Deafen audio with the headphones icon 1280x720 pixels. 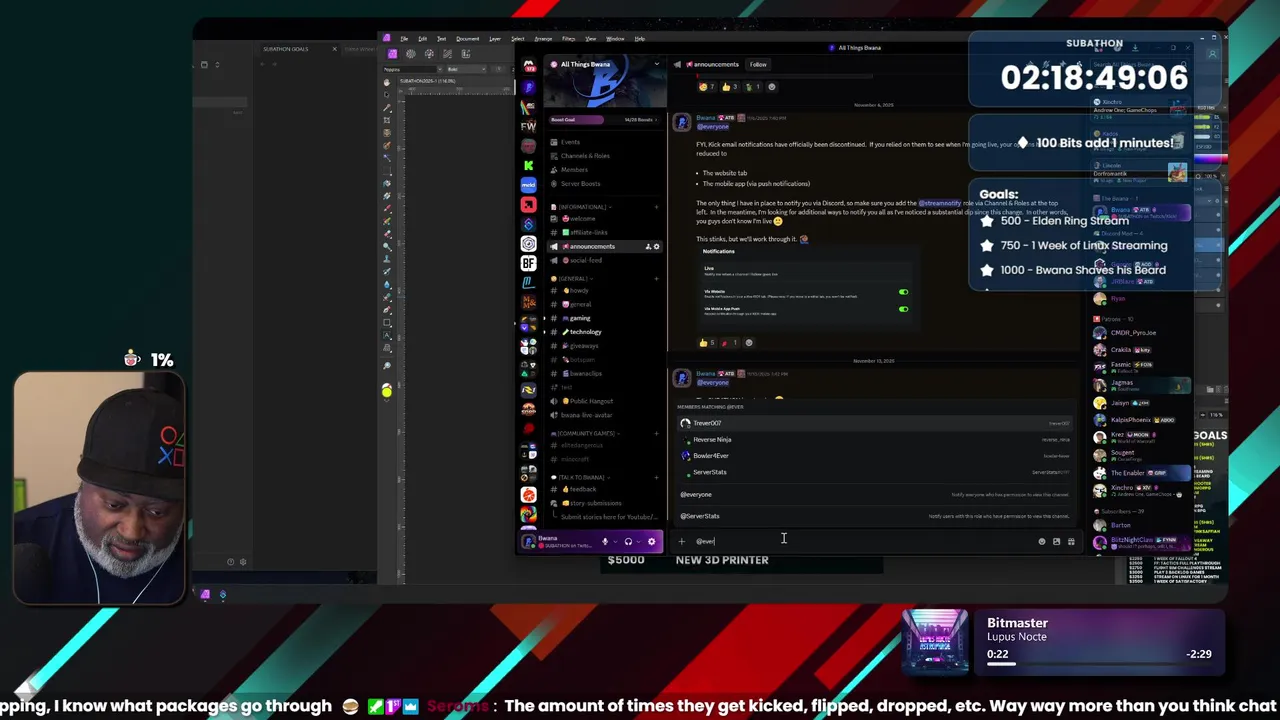[x=628, y=541]
